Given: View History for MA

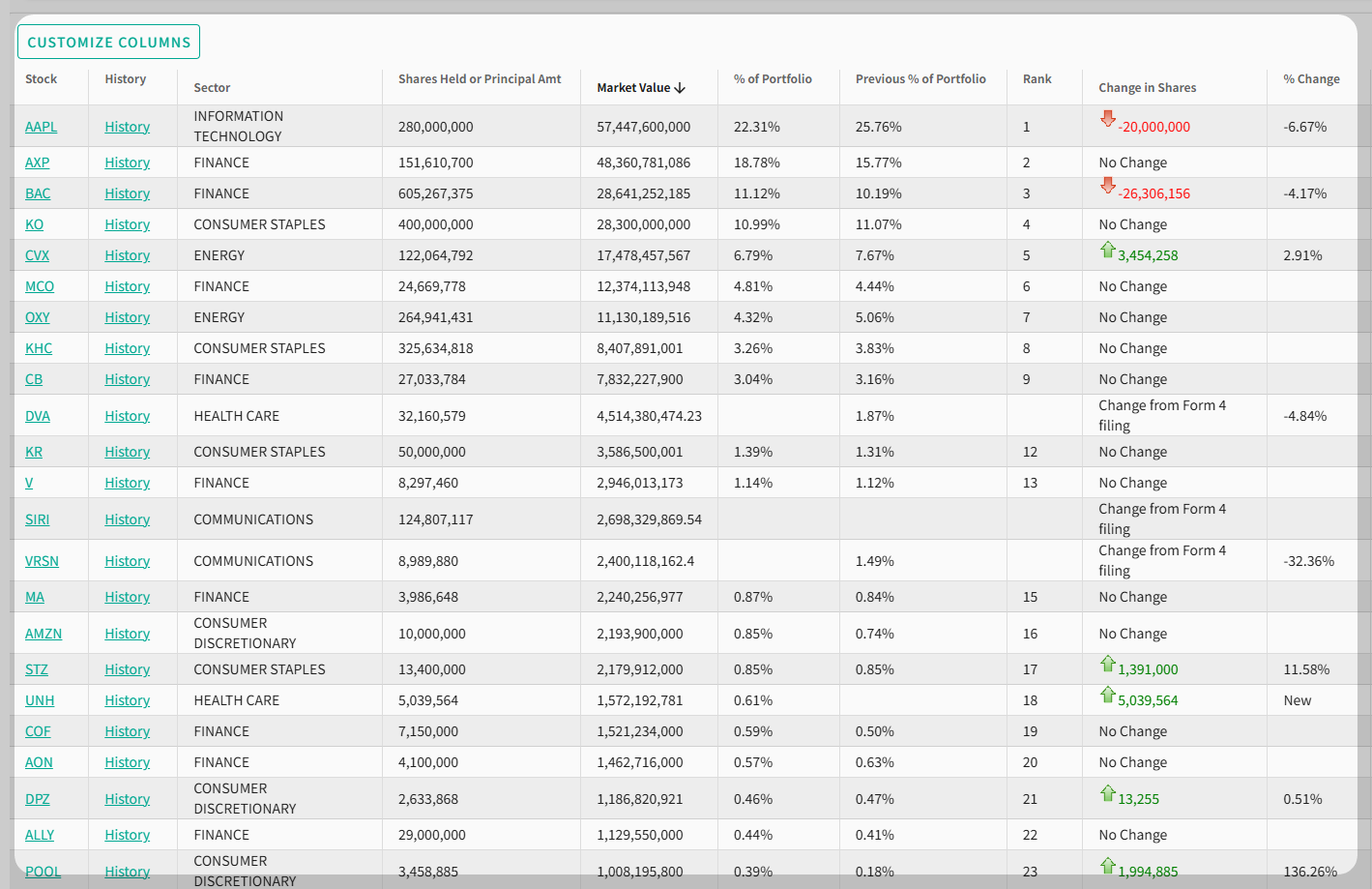Looking at the screenshot, I should pos(128,597).
